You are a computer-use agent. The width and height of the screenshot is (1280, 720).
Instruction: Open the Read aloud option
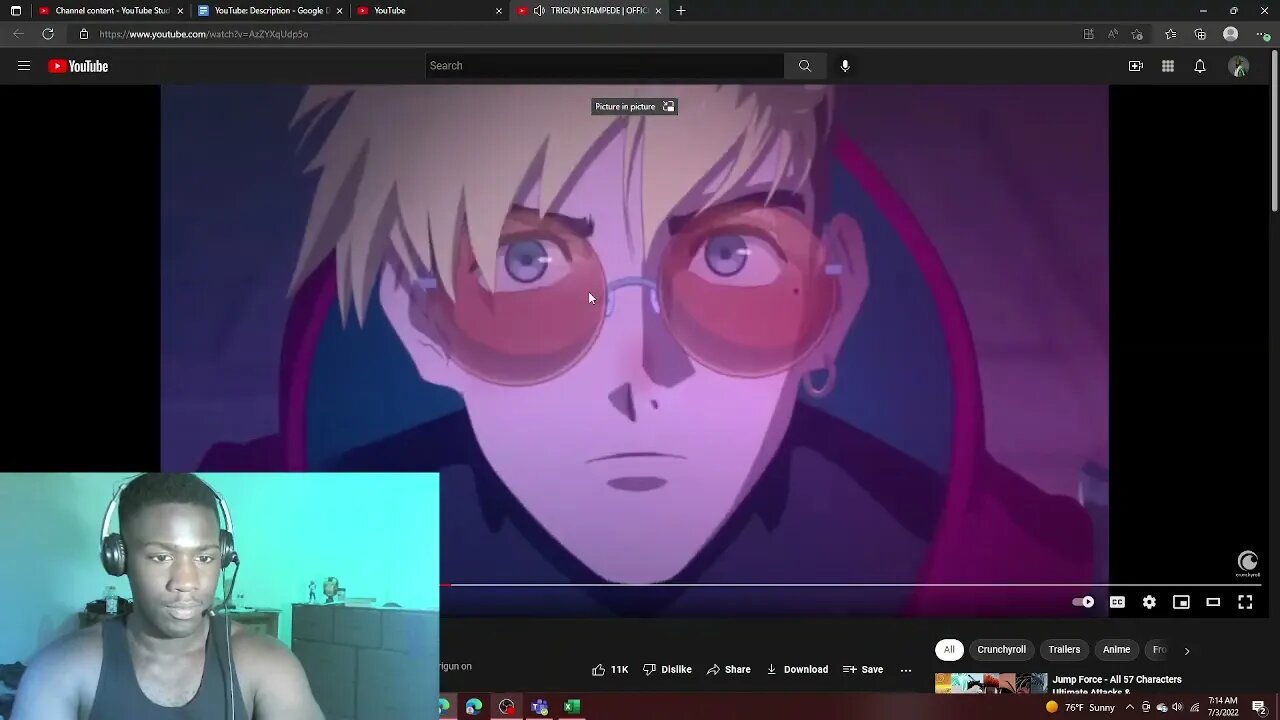click(1113, 34)
